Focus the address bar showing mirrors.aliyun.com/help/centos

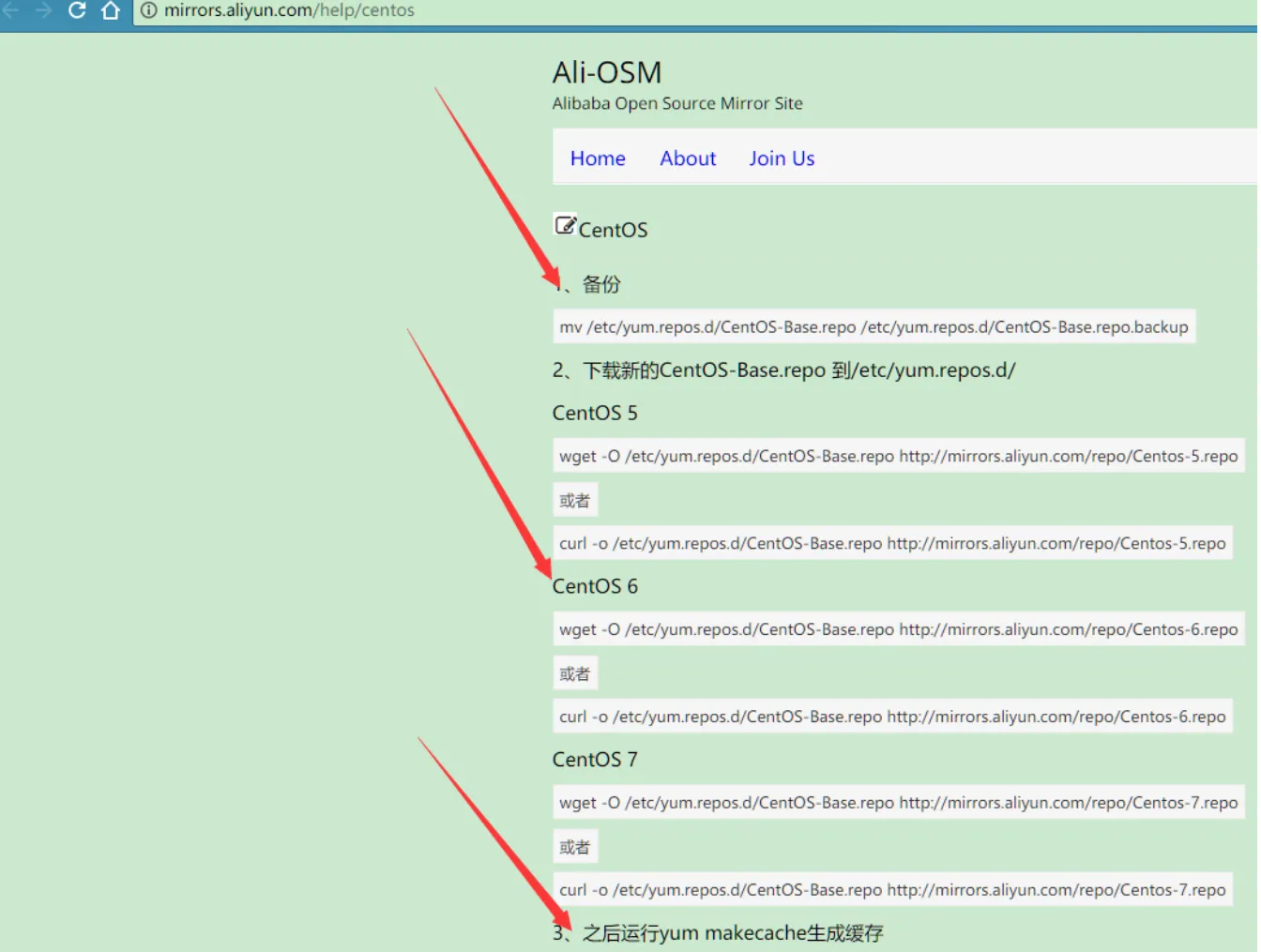click(694, 11)
